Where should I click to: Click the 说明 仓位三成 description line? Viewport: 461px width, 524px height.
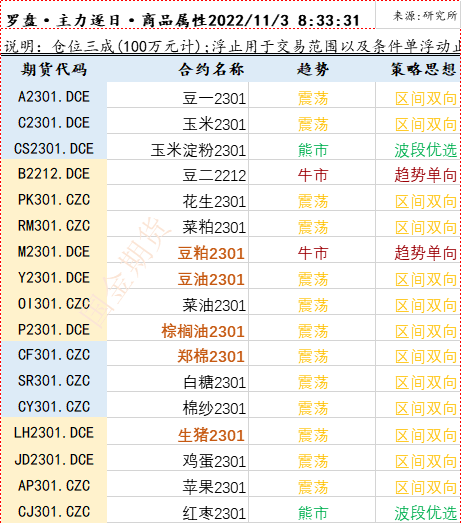(232, 46)
